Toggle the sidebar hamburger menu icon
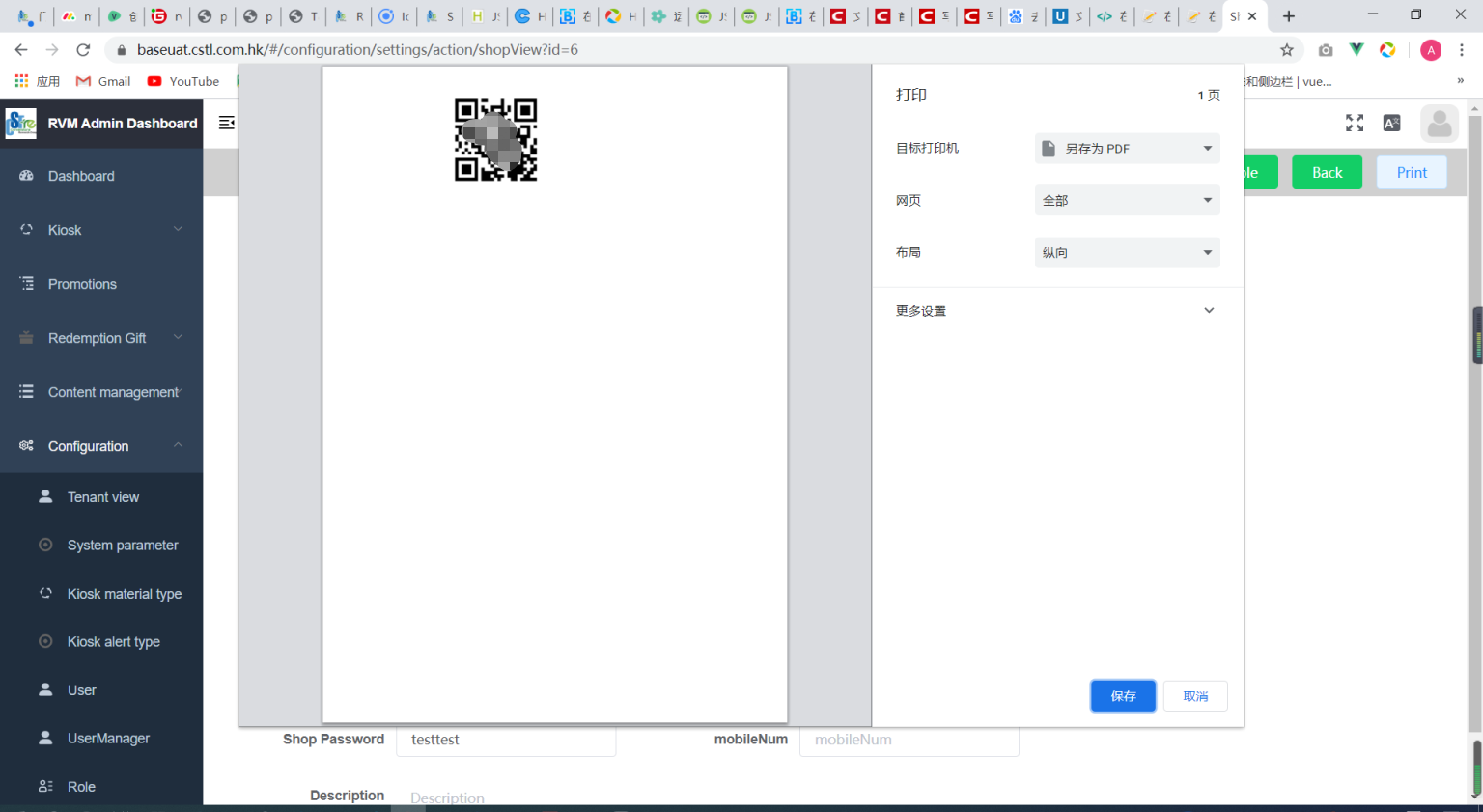Viewport: 1483px width, 812px height. coord(227,123)
